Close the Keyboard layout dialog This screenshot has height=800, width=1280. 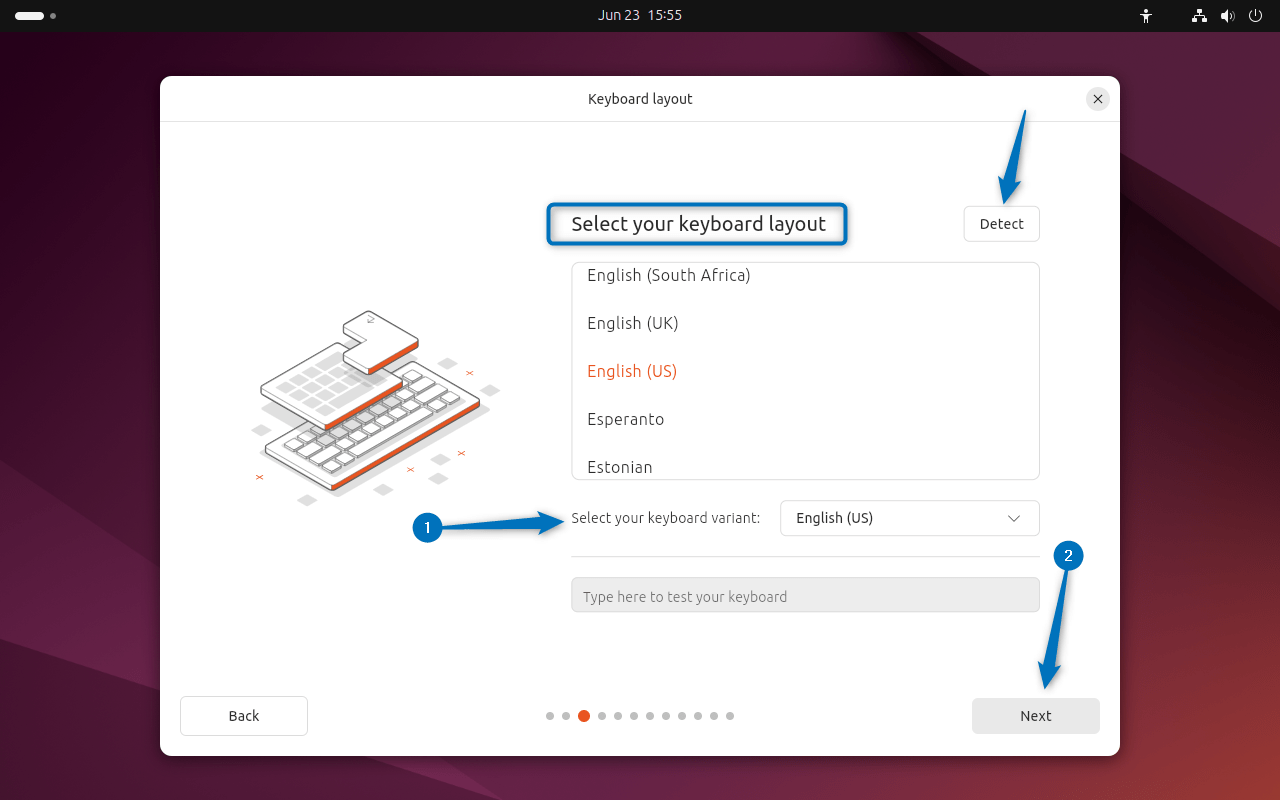(1097, 98)
